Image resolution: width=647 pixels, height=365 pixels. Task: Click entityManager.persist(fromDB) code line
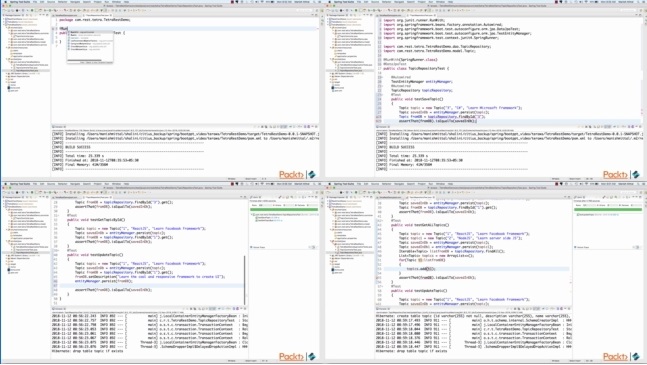pyautogui.click(x=104, y=282)
